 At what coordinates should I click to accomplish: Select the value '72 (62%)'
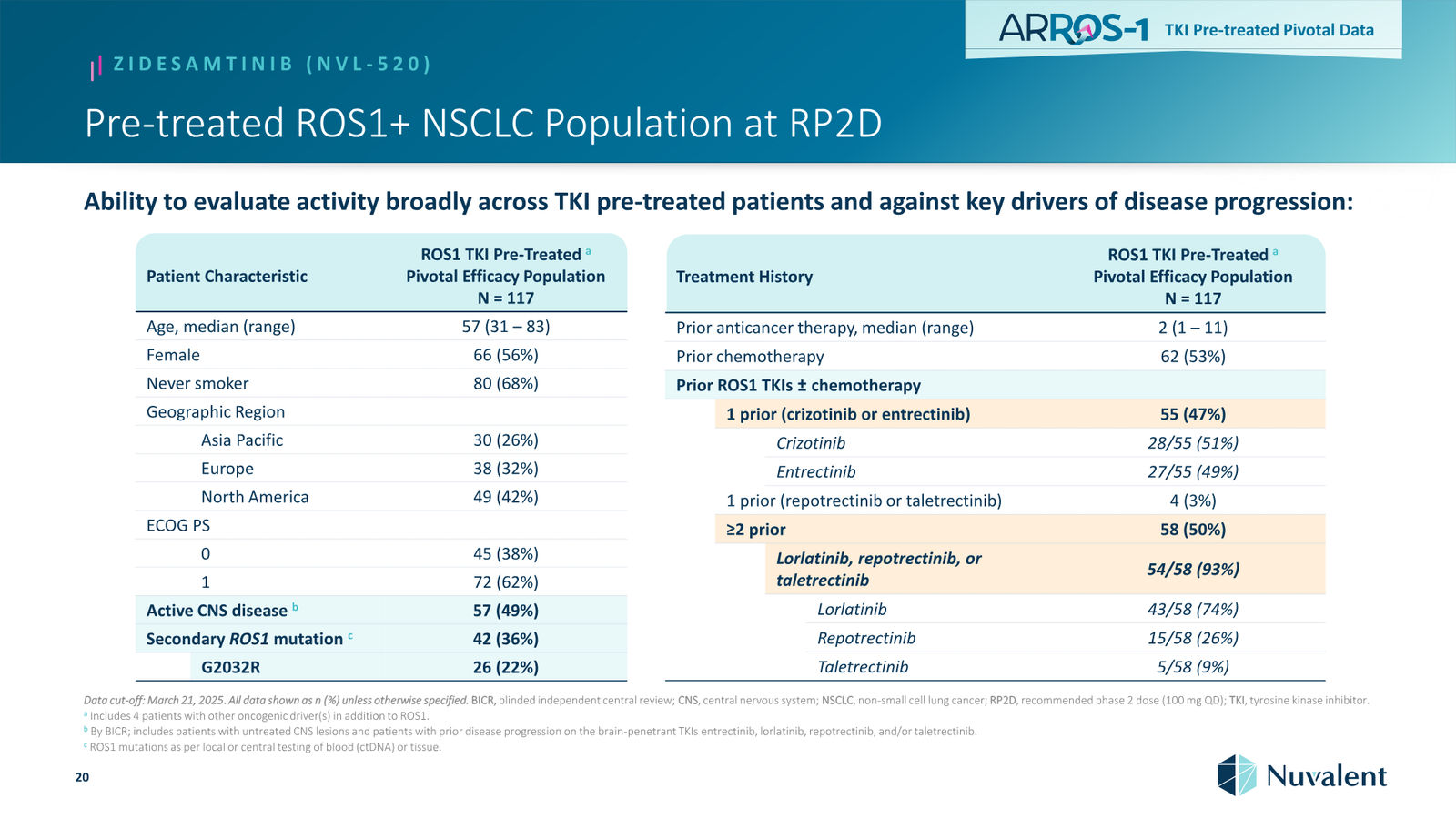pyautogui.click(x=506, y=581)
